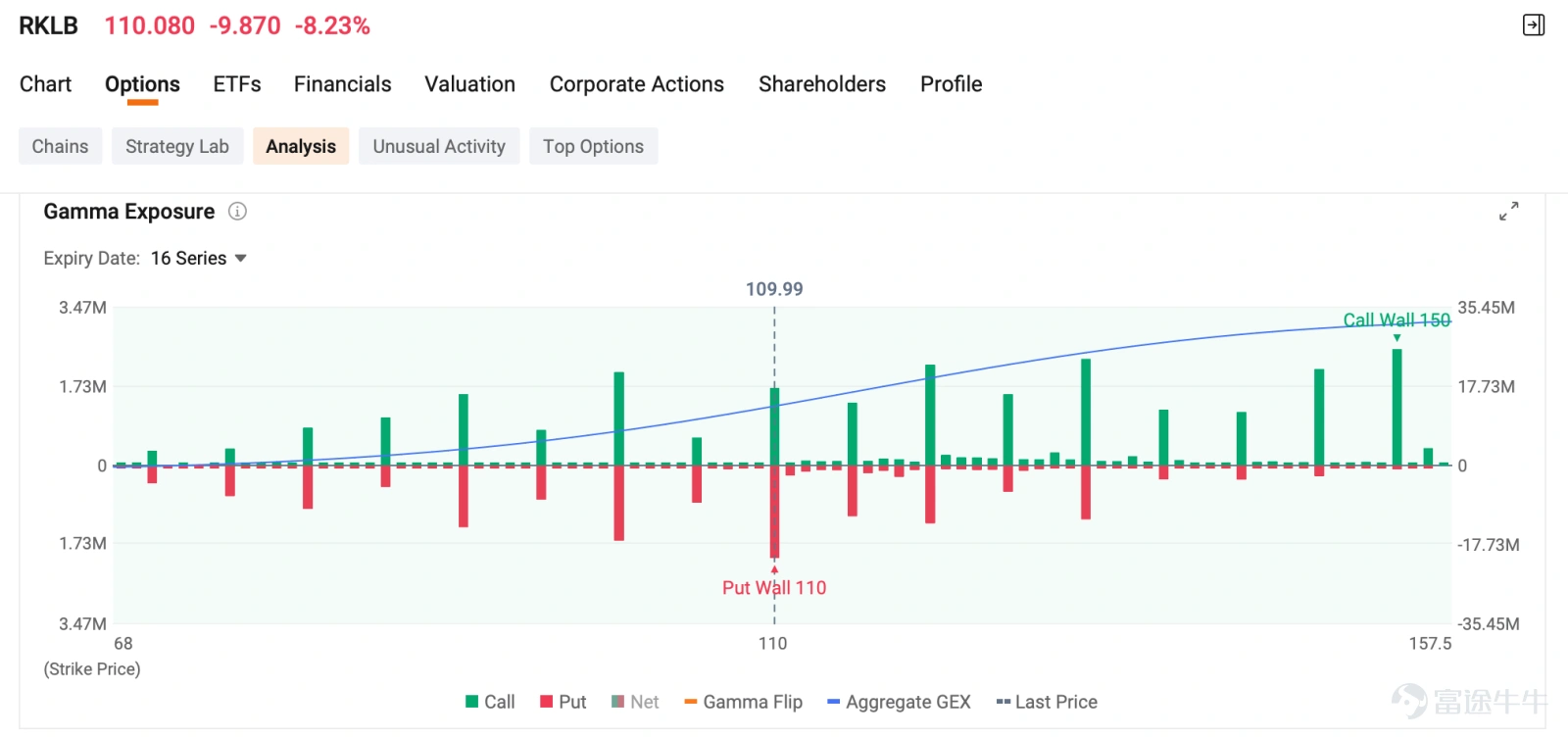Select the Chains sub-tab

click(60, 146)
